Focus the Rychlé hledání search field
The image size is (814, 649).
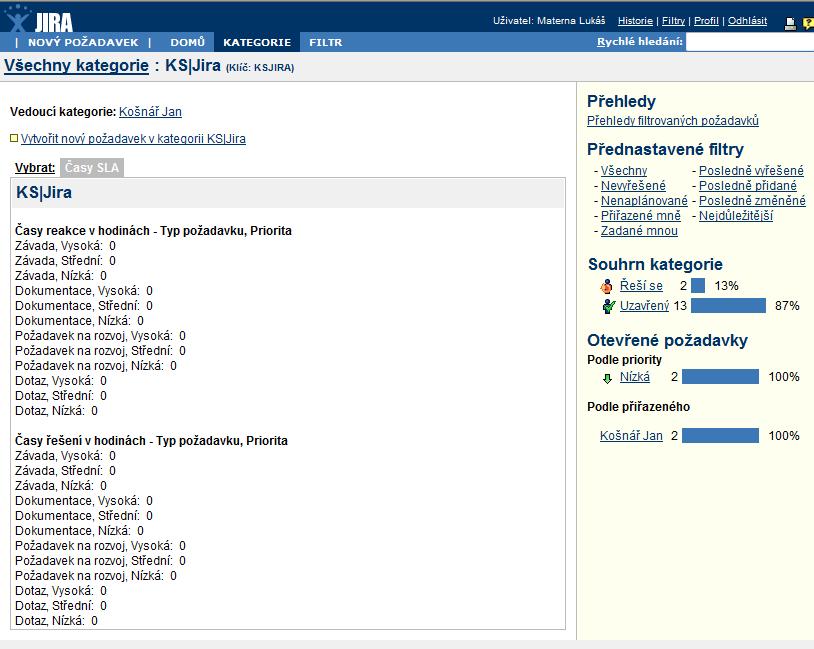pos(750,42)
